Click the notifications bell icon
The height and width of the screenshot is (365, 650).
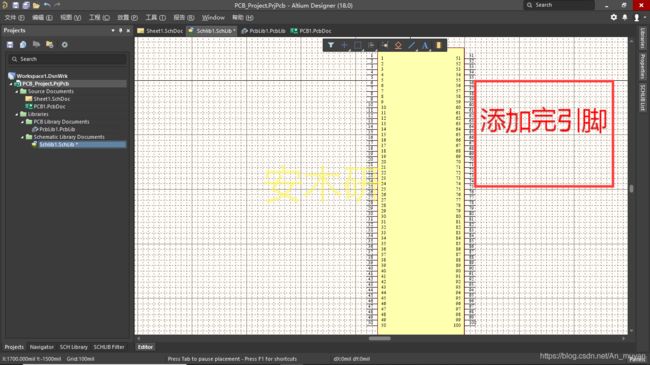tap(625, 17)
